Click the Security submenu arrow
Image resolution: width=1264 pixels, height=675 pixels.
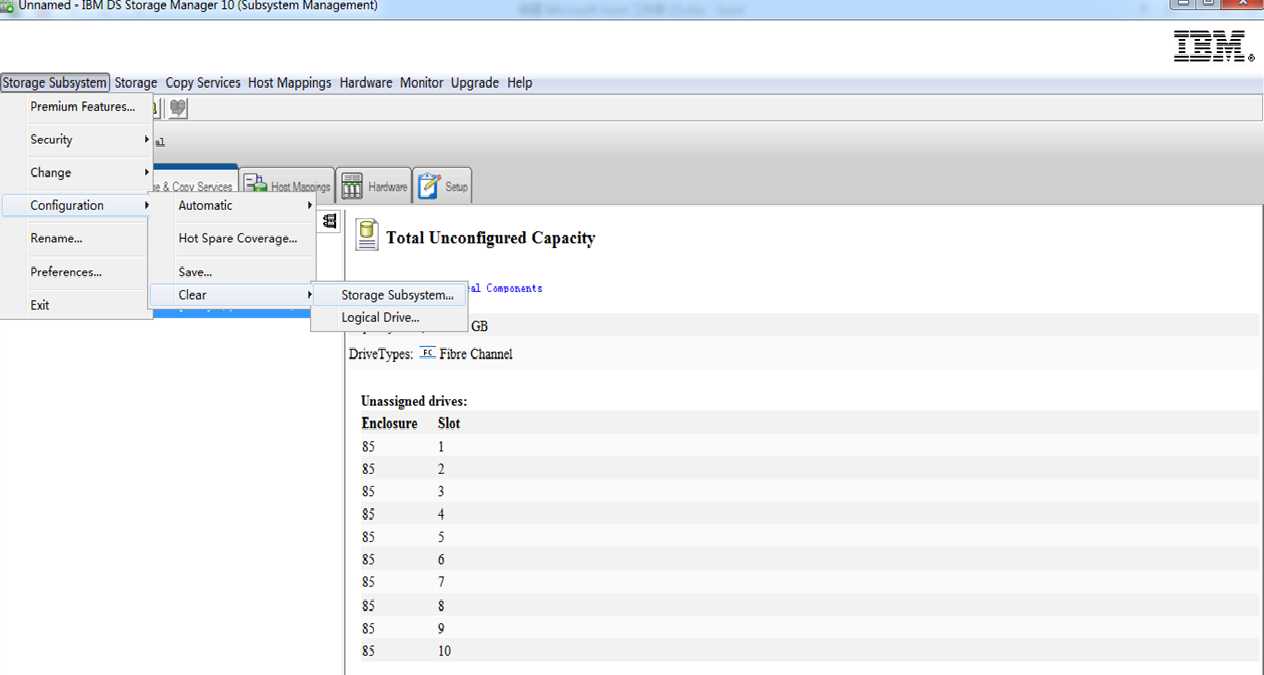click(x=146, y=140)
